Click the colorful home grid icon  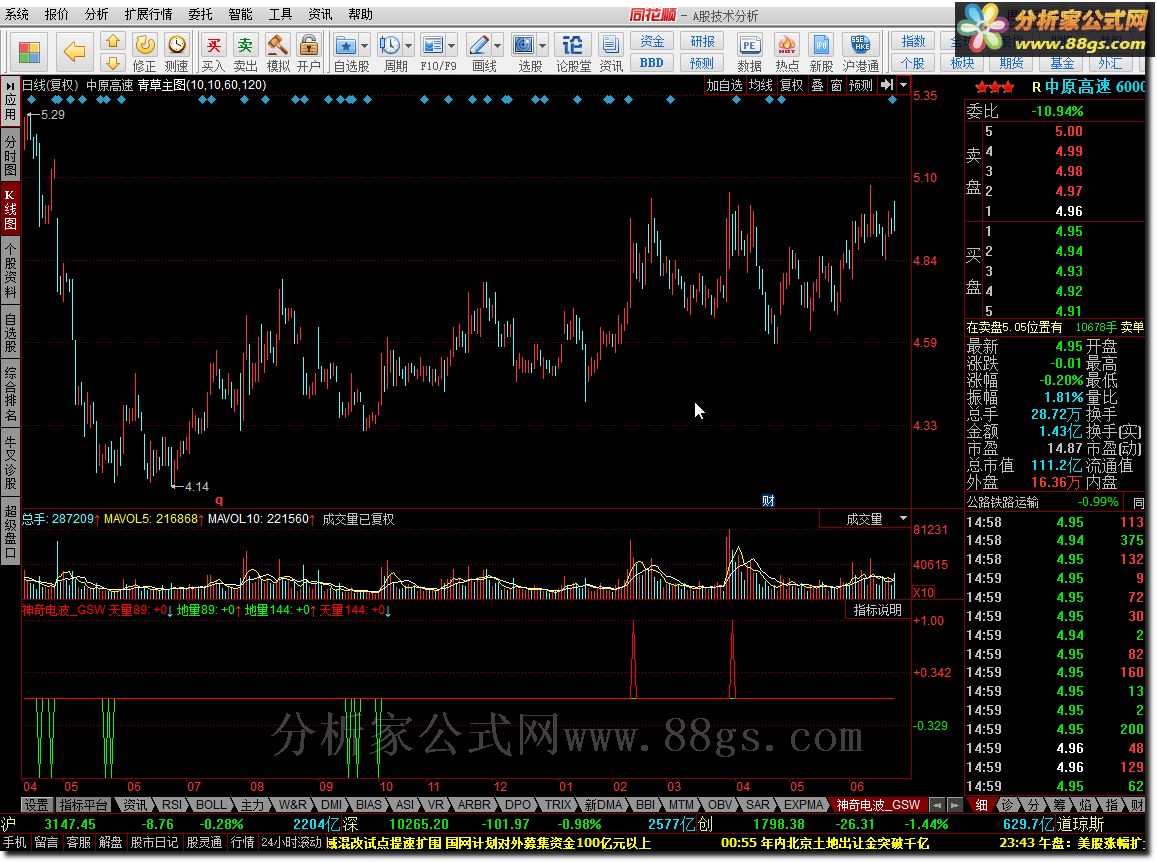pyautogui.click(x=30, y=52)
